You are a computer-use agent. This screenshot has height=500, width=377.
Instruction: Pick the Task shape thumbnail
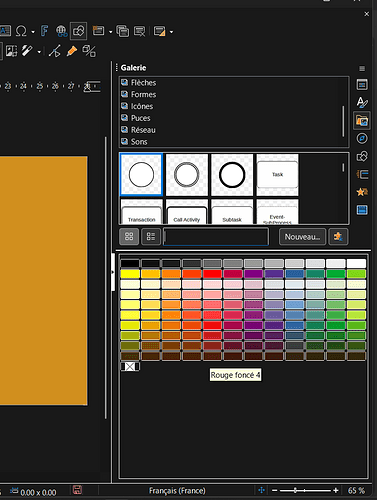277,175
